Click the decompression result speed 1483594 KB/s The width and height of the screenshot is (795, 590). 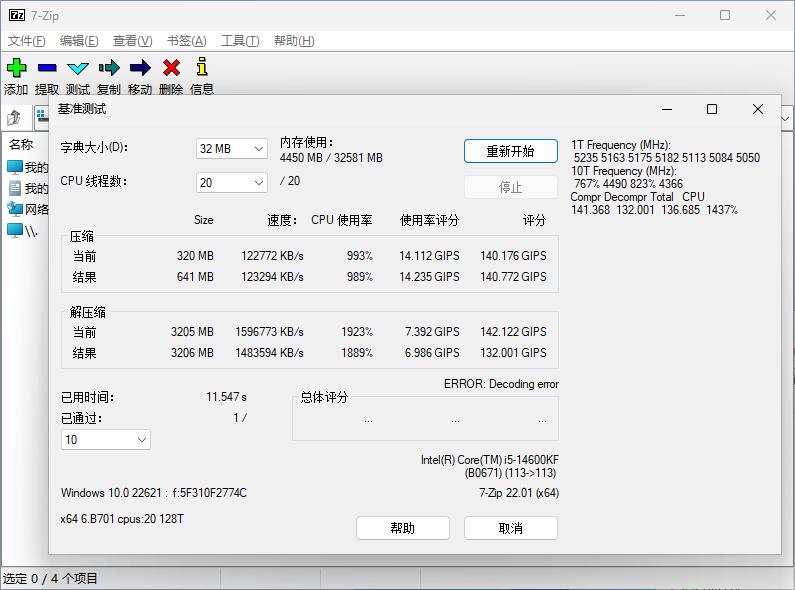point(269,353)
